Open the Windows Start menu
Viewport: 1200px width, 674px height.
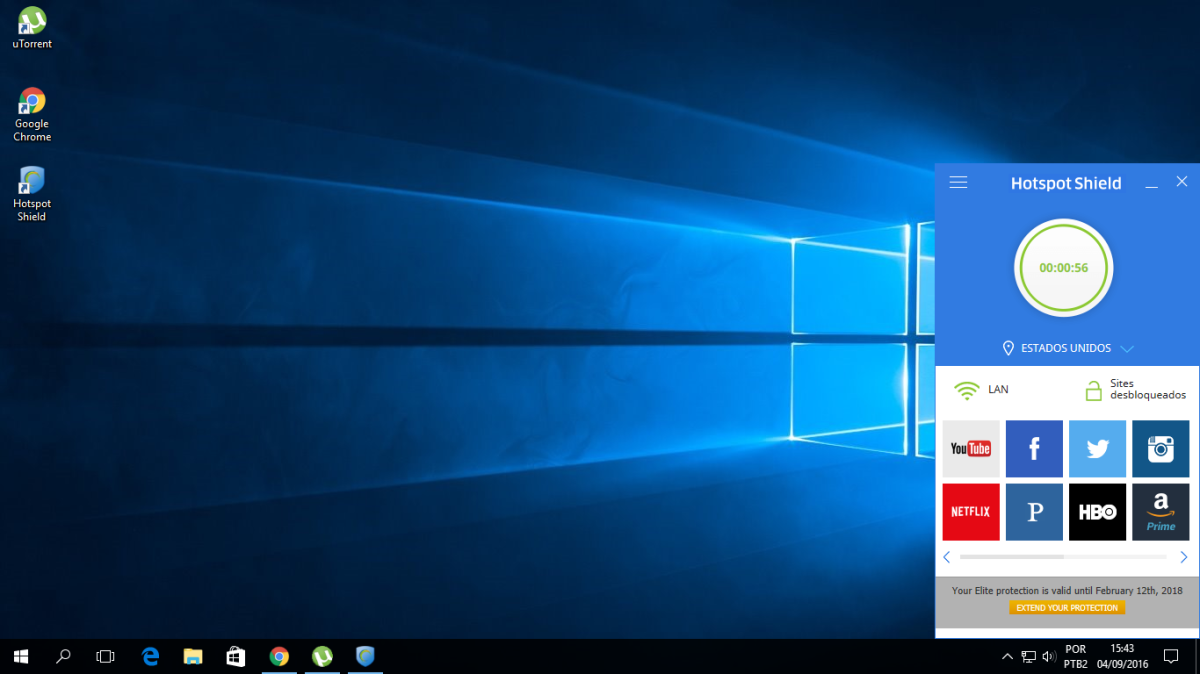tap(21, 657)
